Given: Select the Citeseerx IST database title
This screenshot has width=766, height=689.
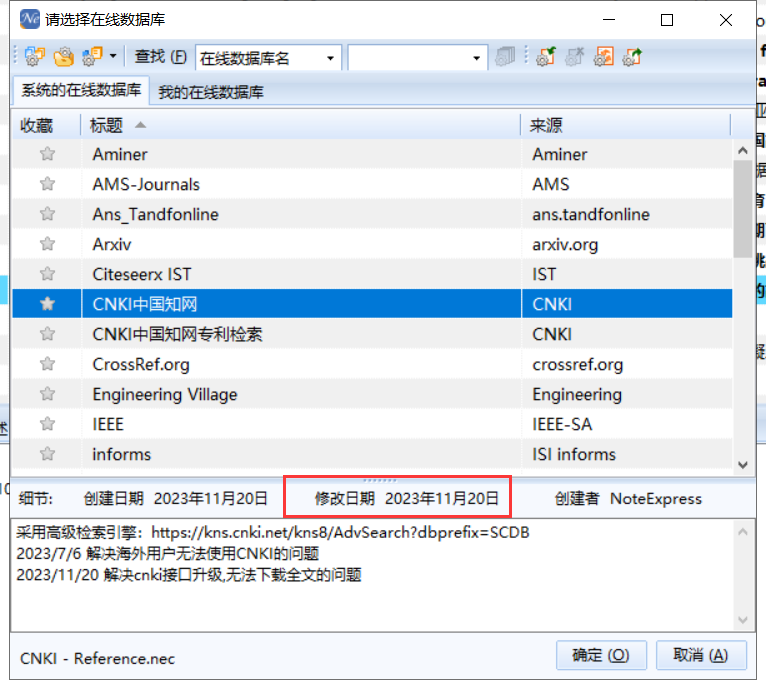Looking at the screenshot, I should tap(142, 274).
